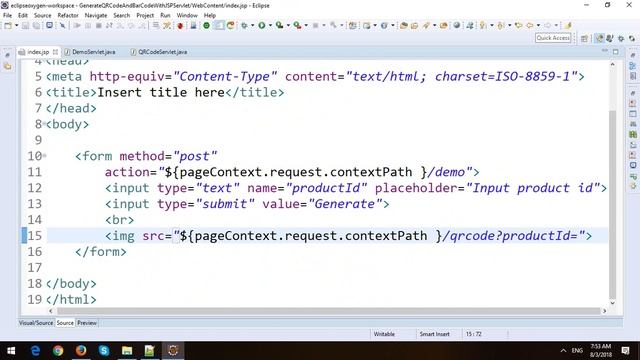The width and height of the screenshot is (640, 360).
Task: Click the Resume debug icon
Action: click(77, 26)
